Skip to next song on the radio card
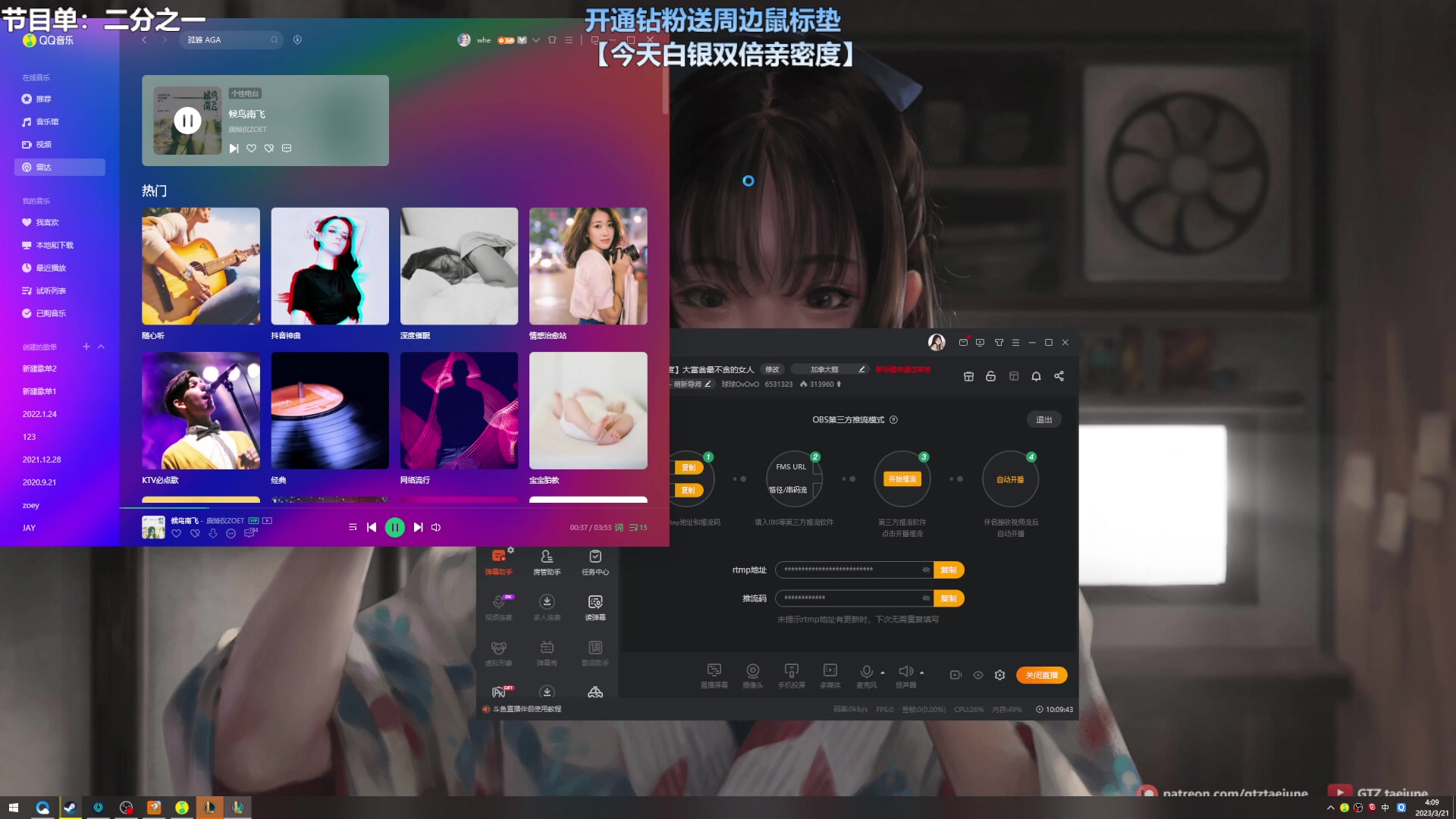Screen dimensions: 1456x819 pos(234,149)
